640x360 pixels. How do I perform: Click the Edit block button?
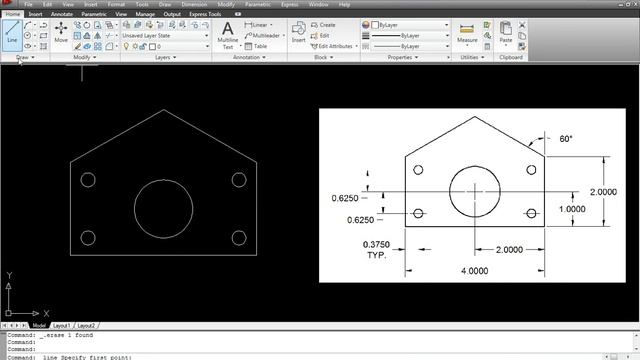click(320, 36)
